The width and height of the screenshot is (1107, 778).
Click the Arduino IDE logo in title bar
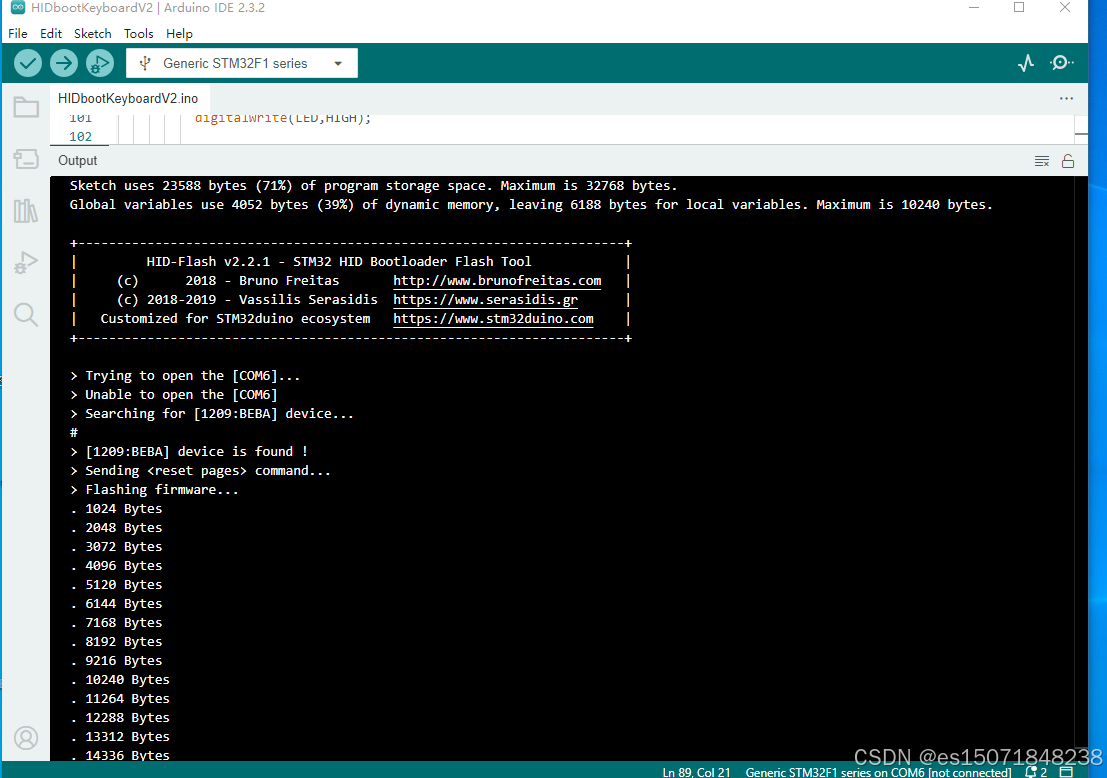point(18,8)
